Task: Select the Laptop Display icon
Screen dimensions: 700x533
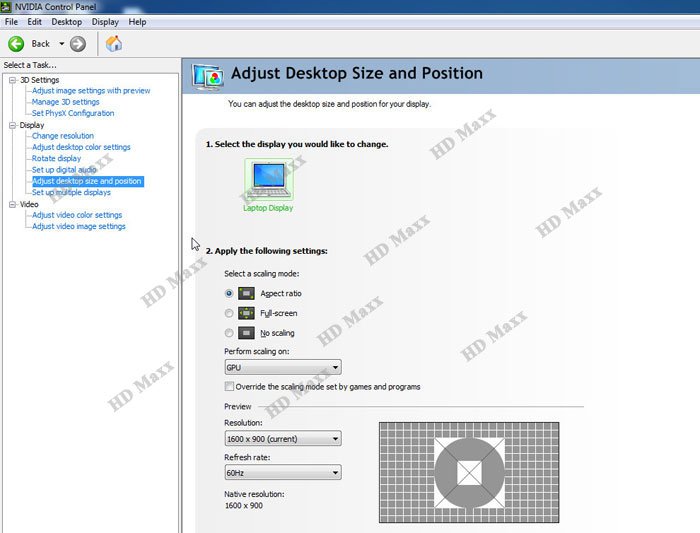Action: click(269, 180)
